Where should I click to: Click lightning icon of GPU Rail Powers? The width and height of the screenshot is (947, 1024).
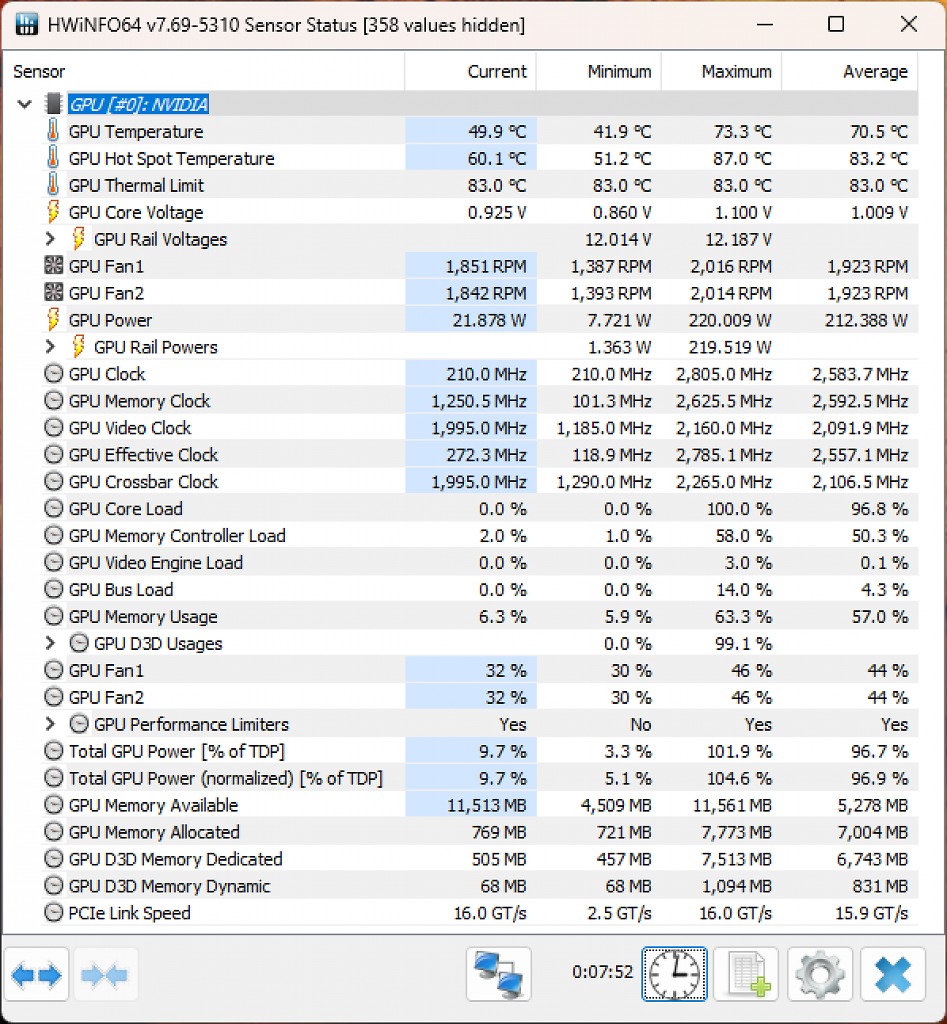point(78,346)
